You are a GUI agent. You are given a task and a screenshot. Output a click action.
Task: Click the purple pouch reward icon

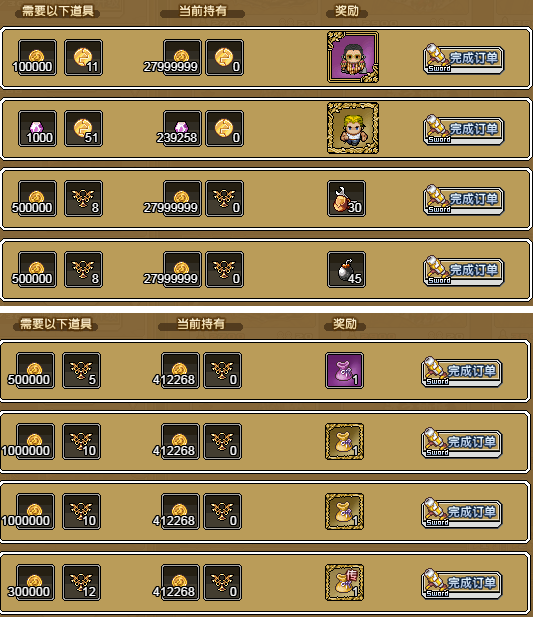click(x=344, y=370)
